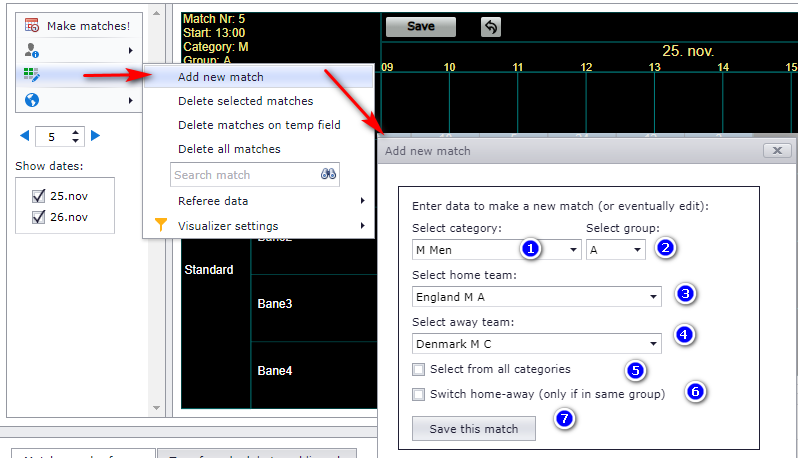Open the globe menu icon
This screenshot has height=458, width=798.
(x=32, y=100)
